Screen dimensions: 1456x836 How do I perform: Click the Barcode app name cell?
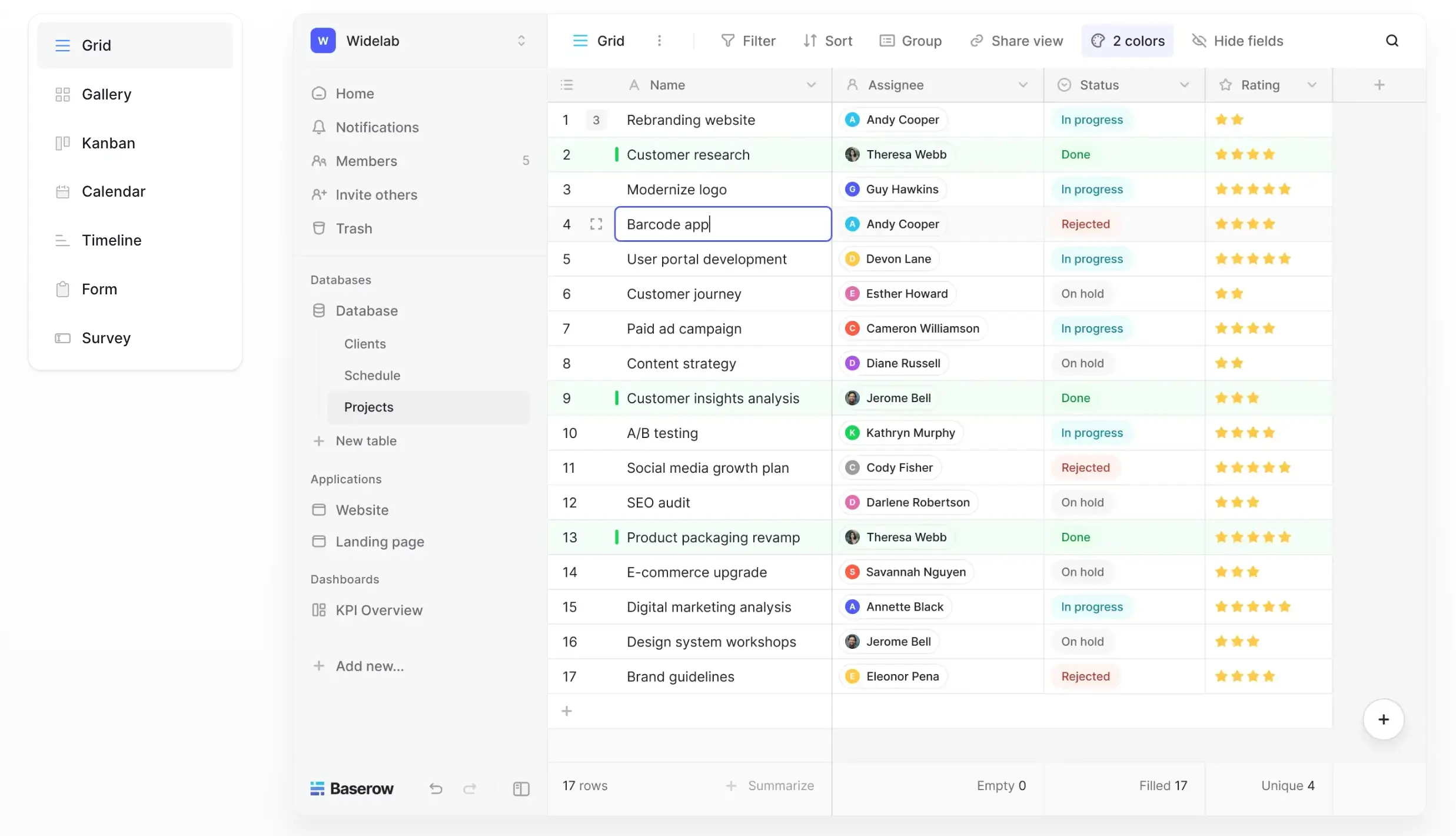tap(723, 224)
